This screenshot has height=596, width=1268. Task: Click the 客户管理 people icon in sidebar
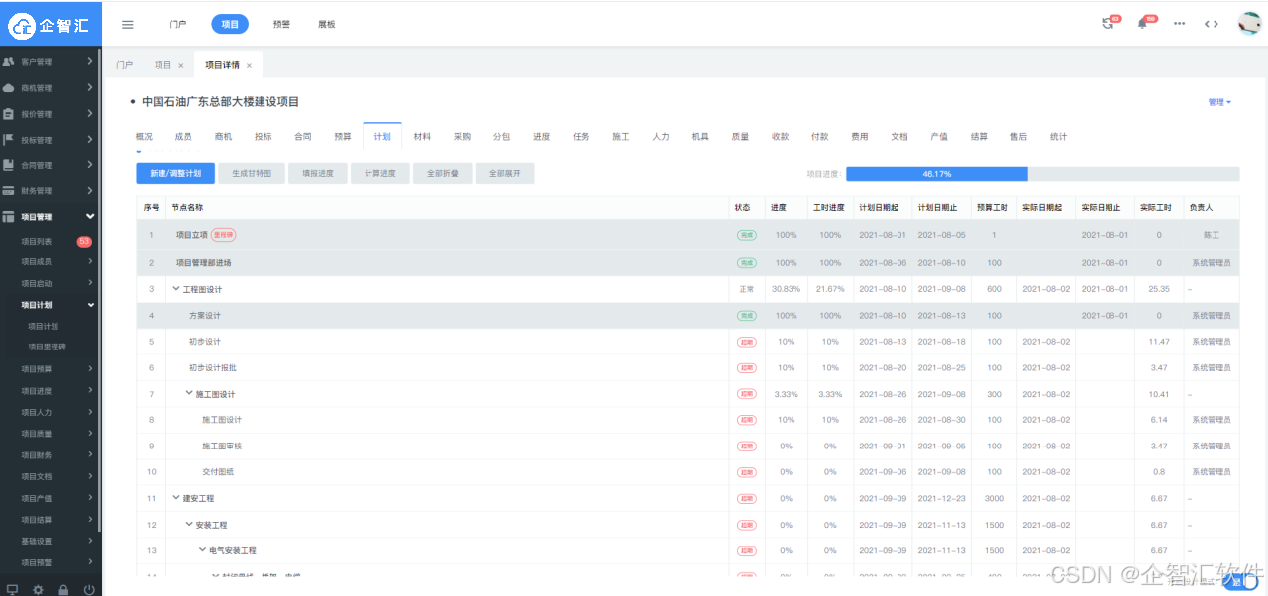coord(9,62)
